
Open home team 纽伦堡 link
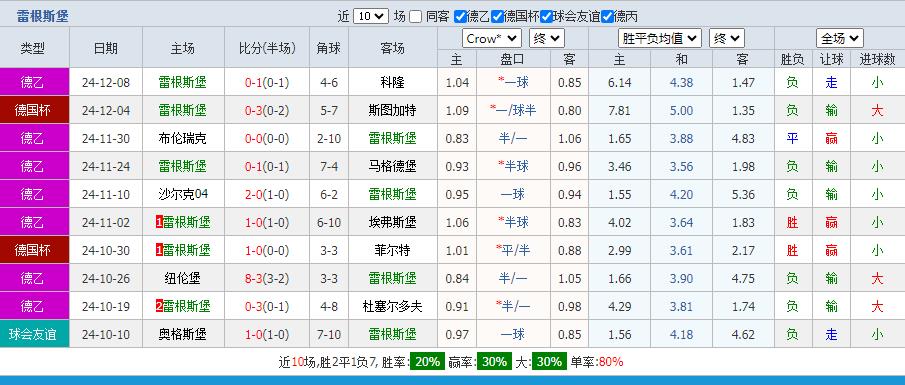[182, 278]
